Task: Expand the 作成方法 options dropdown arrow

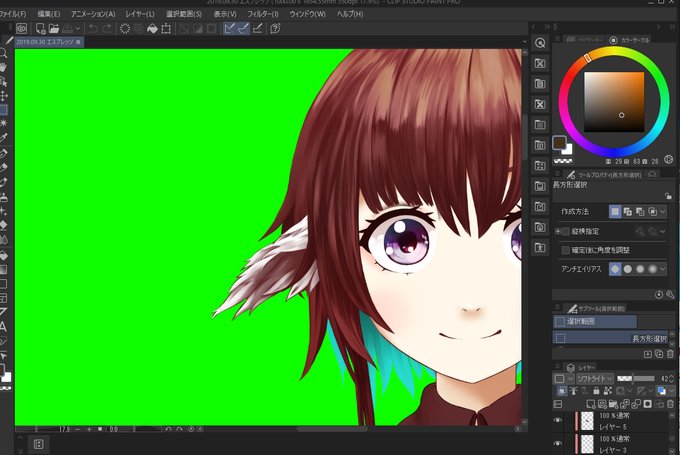Action: coord(663,211)
